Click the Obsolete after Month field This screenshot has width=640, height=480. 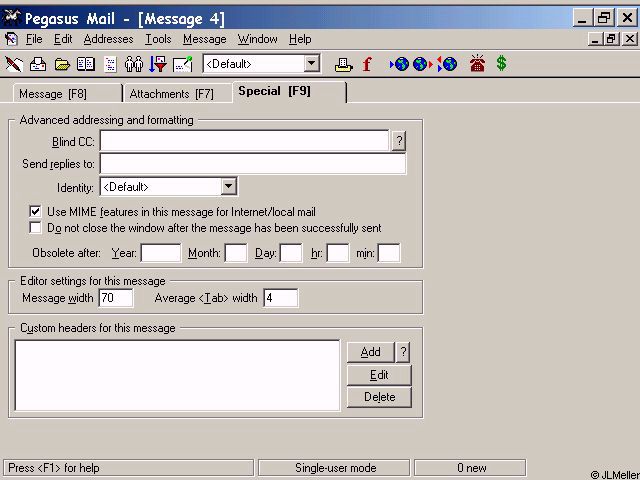[x=236, y=253]
